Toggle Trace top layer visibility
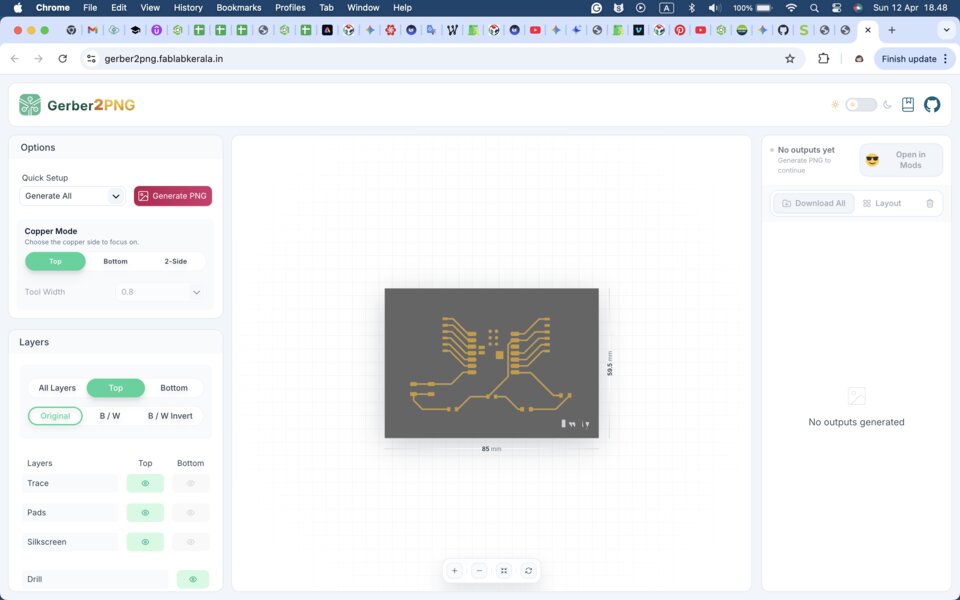Viewport: 960px width, 600px height. click(x=145, y=483)
